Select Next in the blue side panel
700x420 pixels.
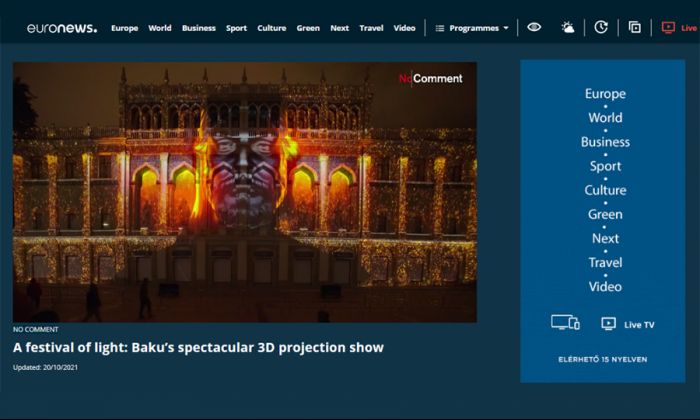[x=605, y=238]
